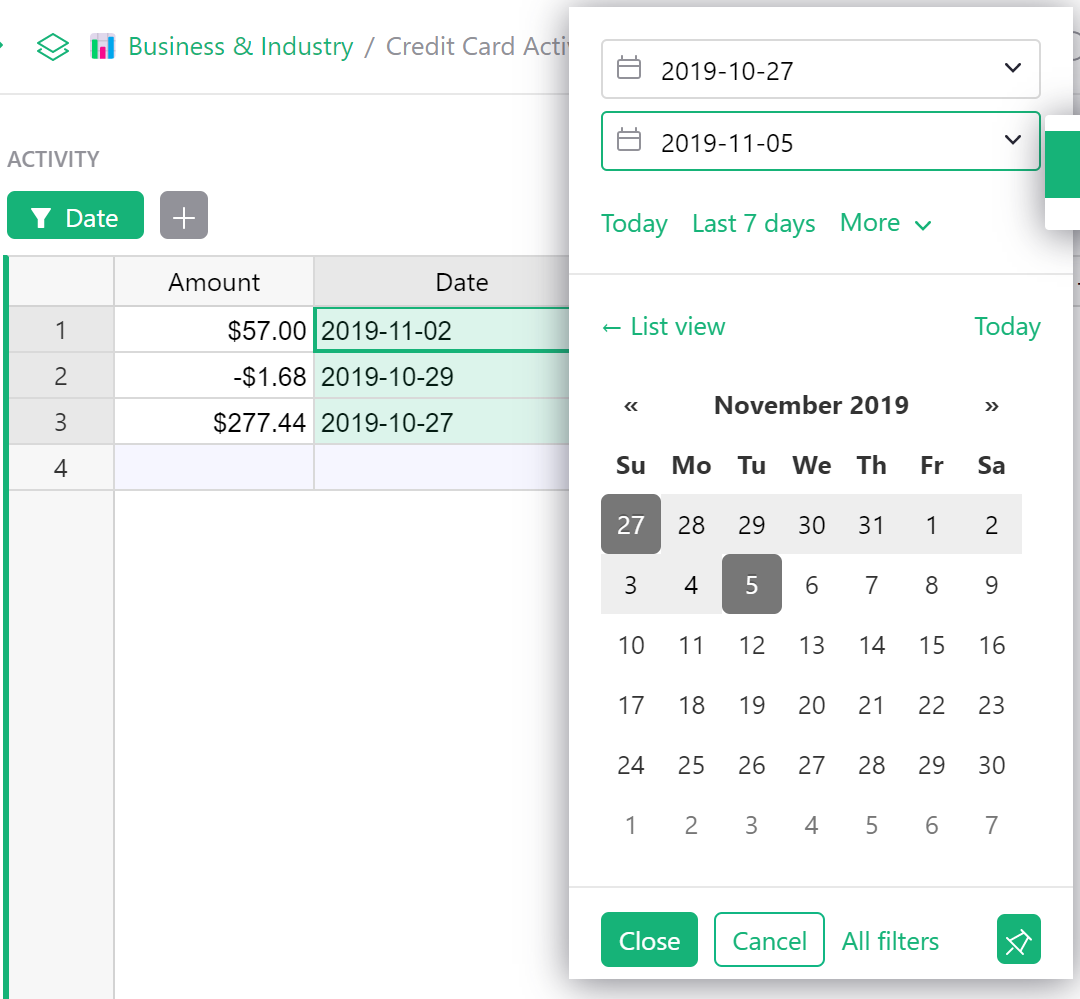This screenshot has width=1080, height=999.
Task: Click the funnel icon on the Date filter
Action: pyautogui.click(x=41, y=215)
